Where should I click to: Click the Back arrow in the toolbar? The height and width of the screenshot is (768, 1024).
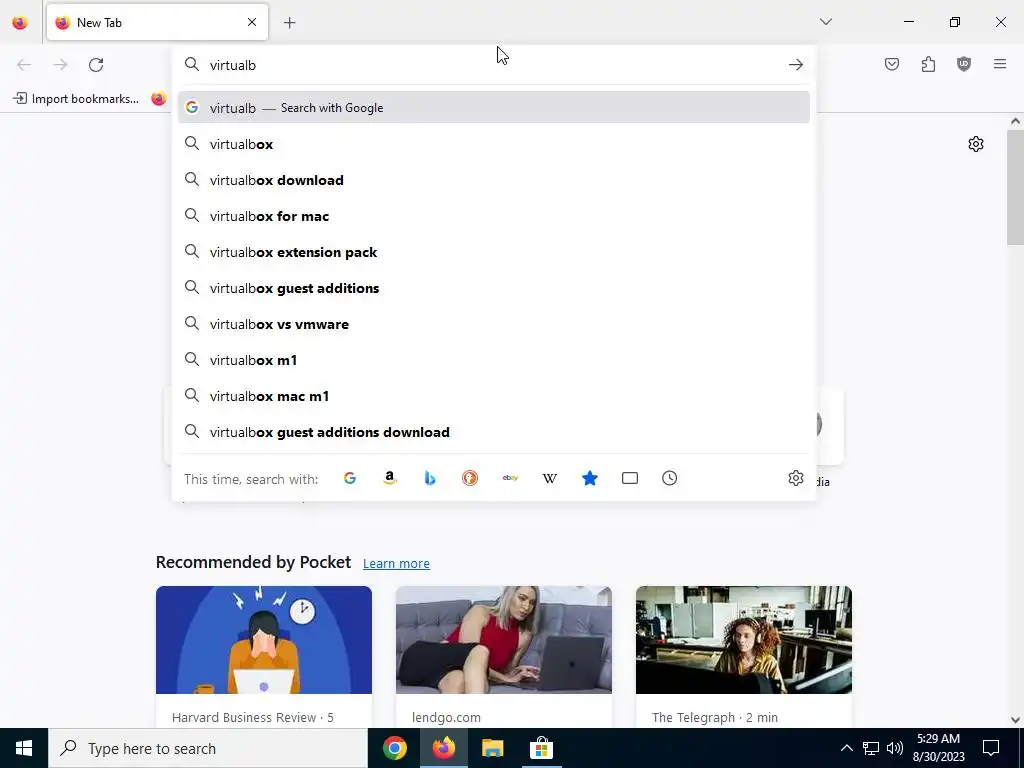click(24, 65)
